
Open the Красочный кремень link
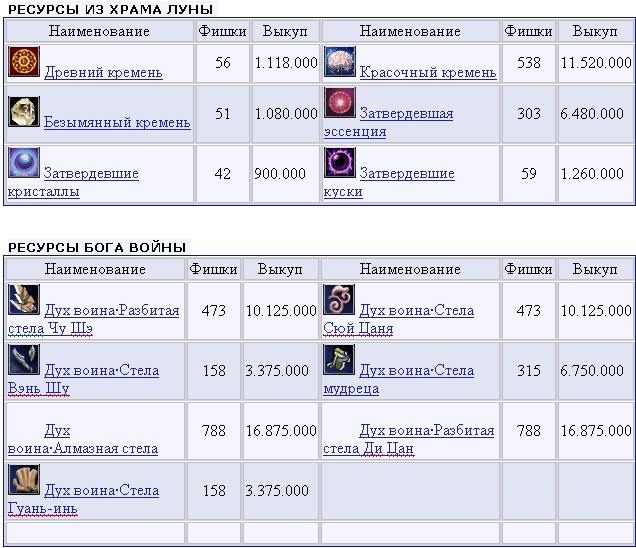[x=427, y=72]
